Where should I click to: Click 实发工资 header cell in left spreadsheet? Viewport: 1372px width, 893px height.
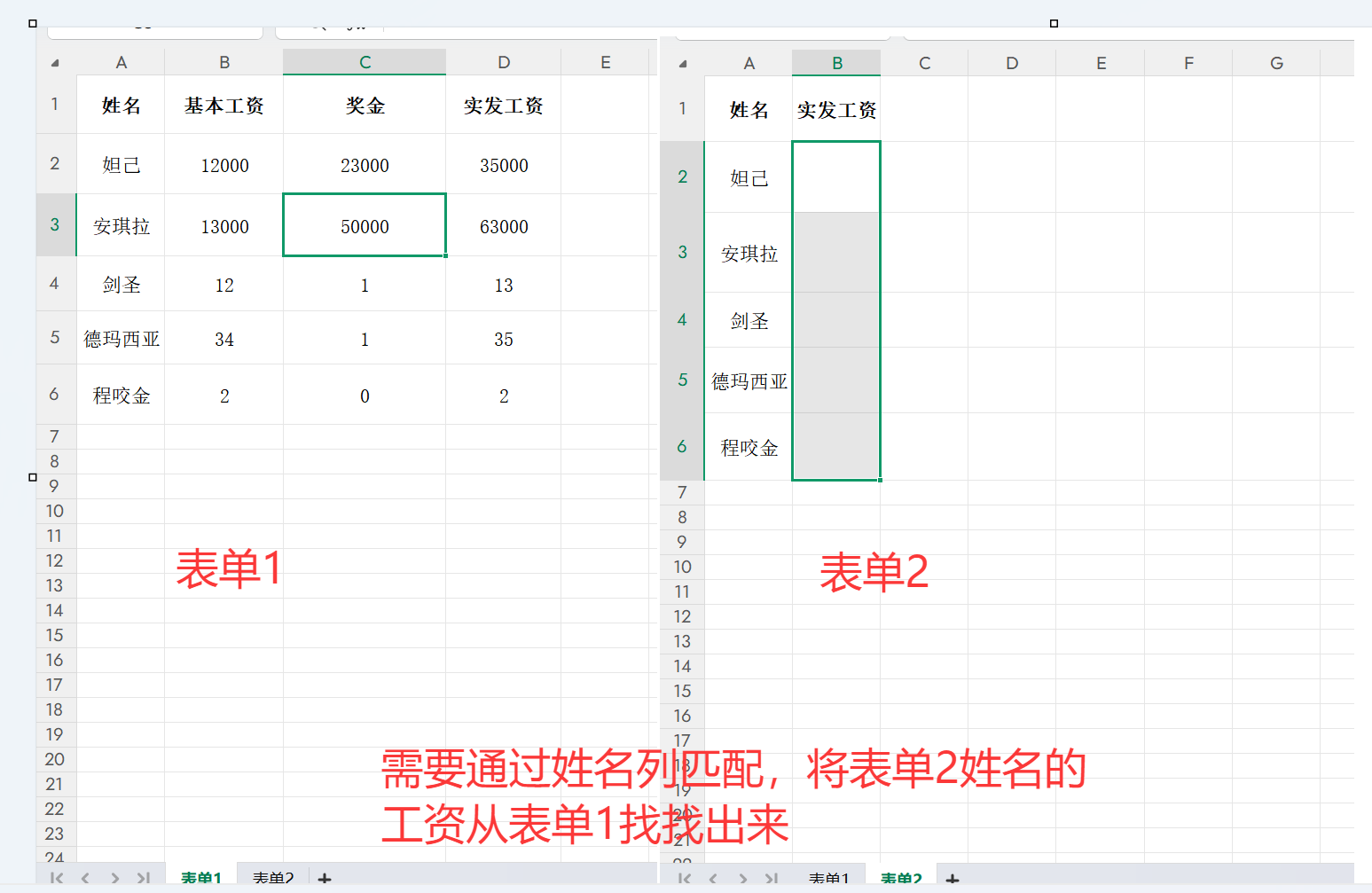504,106
